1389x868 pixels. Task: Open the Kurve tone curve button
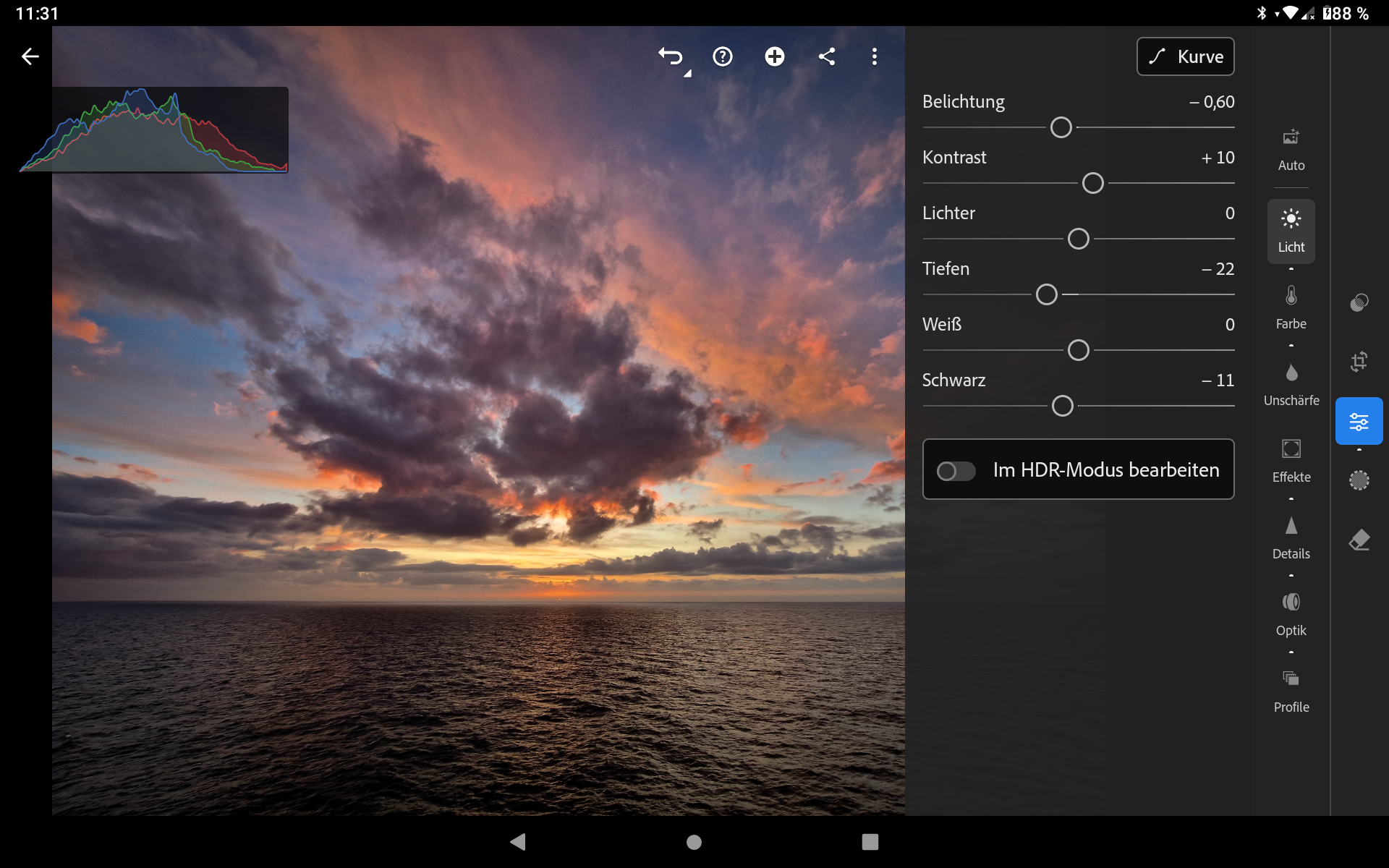point(1185,56)
